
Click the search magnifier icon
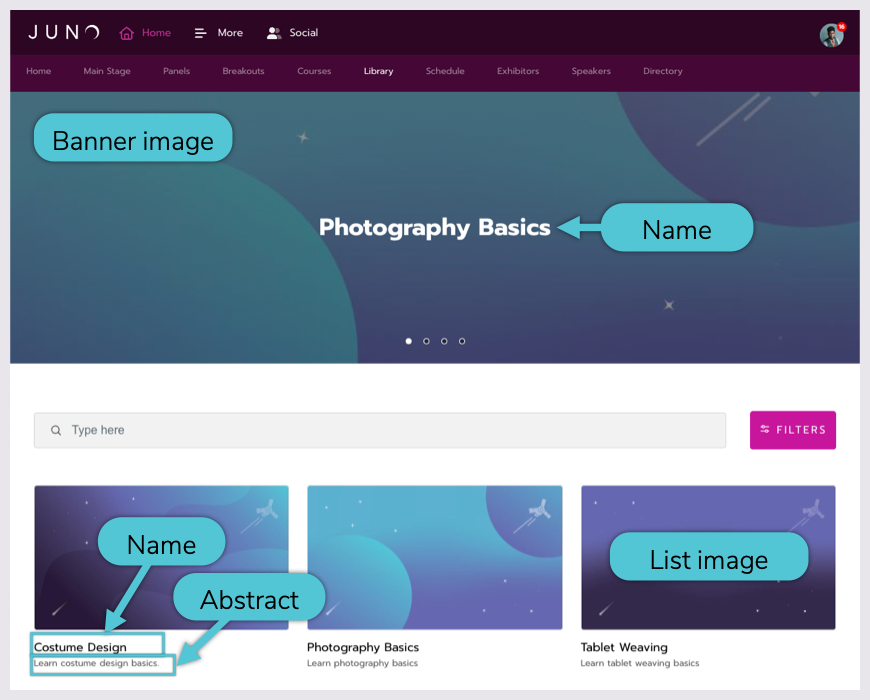pyautogui.click(x=56, y=430)
